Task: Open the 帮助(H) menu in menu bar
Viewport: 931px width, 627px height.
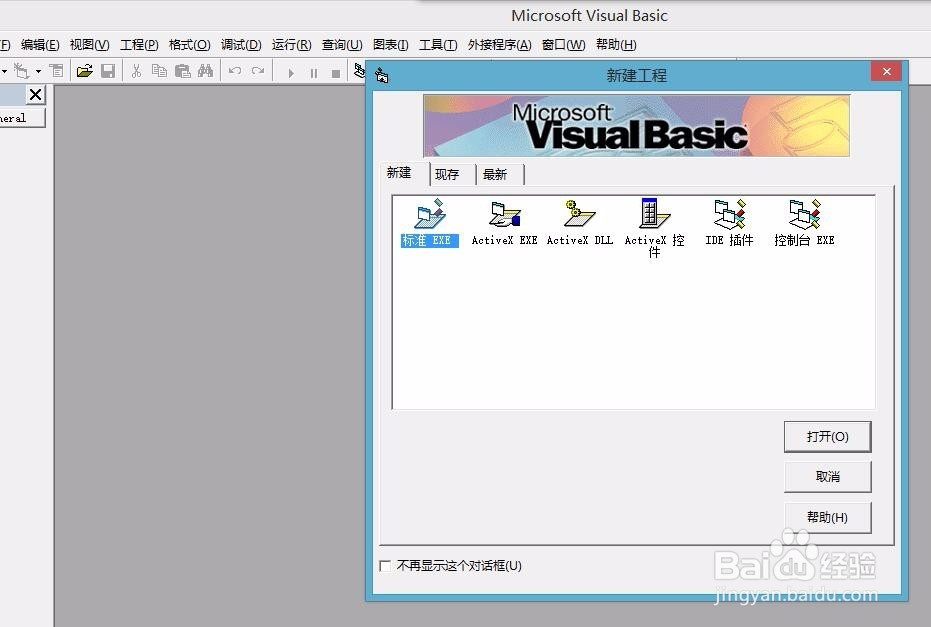Action: [x=616, y=45]
